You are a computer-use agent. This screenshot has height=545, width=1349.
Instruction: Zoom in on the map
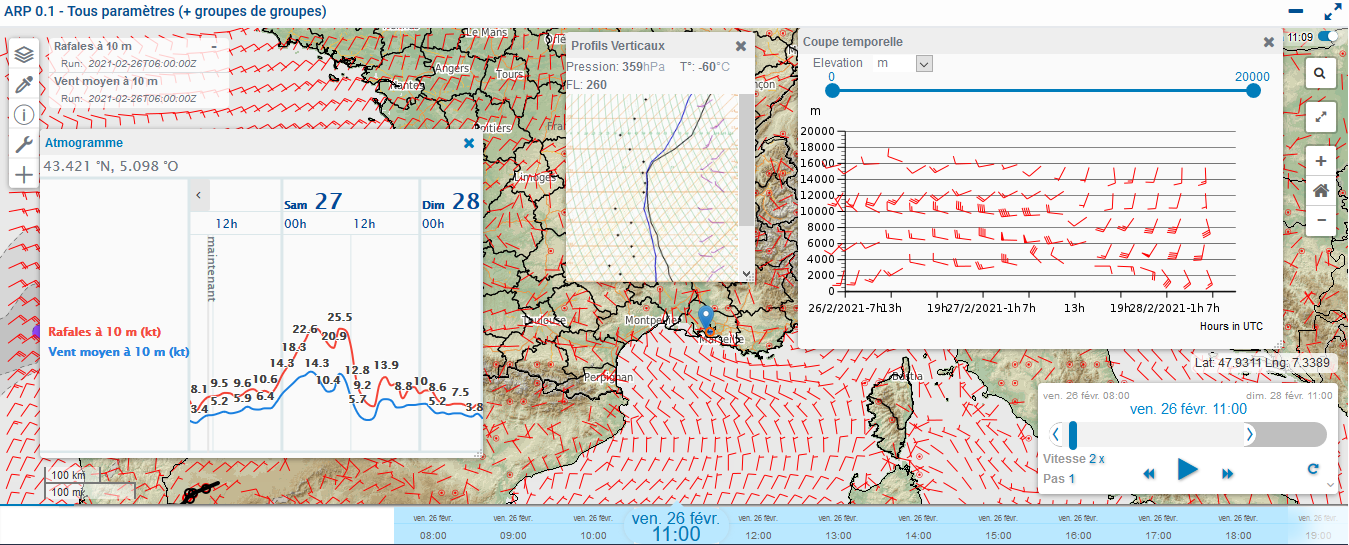pyautogui.click(x=1320, y=161)
